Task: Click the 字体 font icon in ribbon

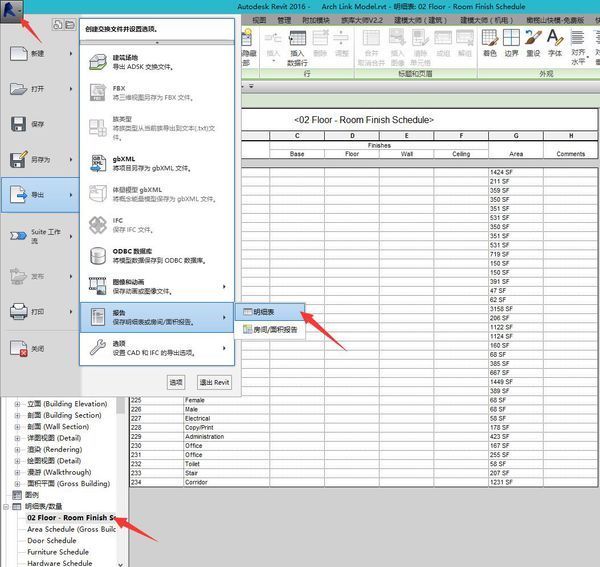Action: [x=555, y=39]
